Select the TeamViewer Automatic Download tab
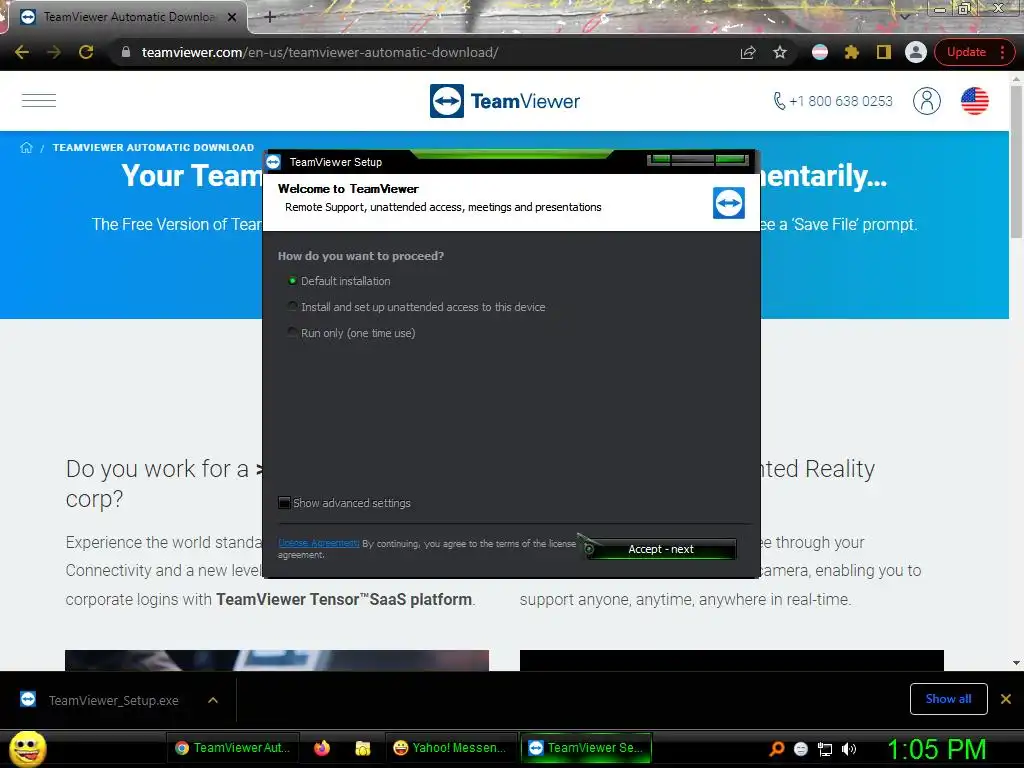The height and width of the screenshot is (768, 1024). [x=129, y=17]
